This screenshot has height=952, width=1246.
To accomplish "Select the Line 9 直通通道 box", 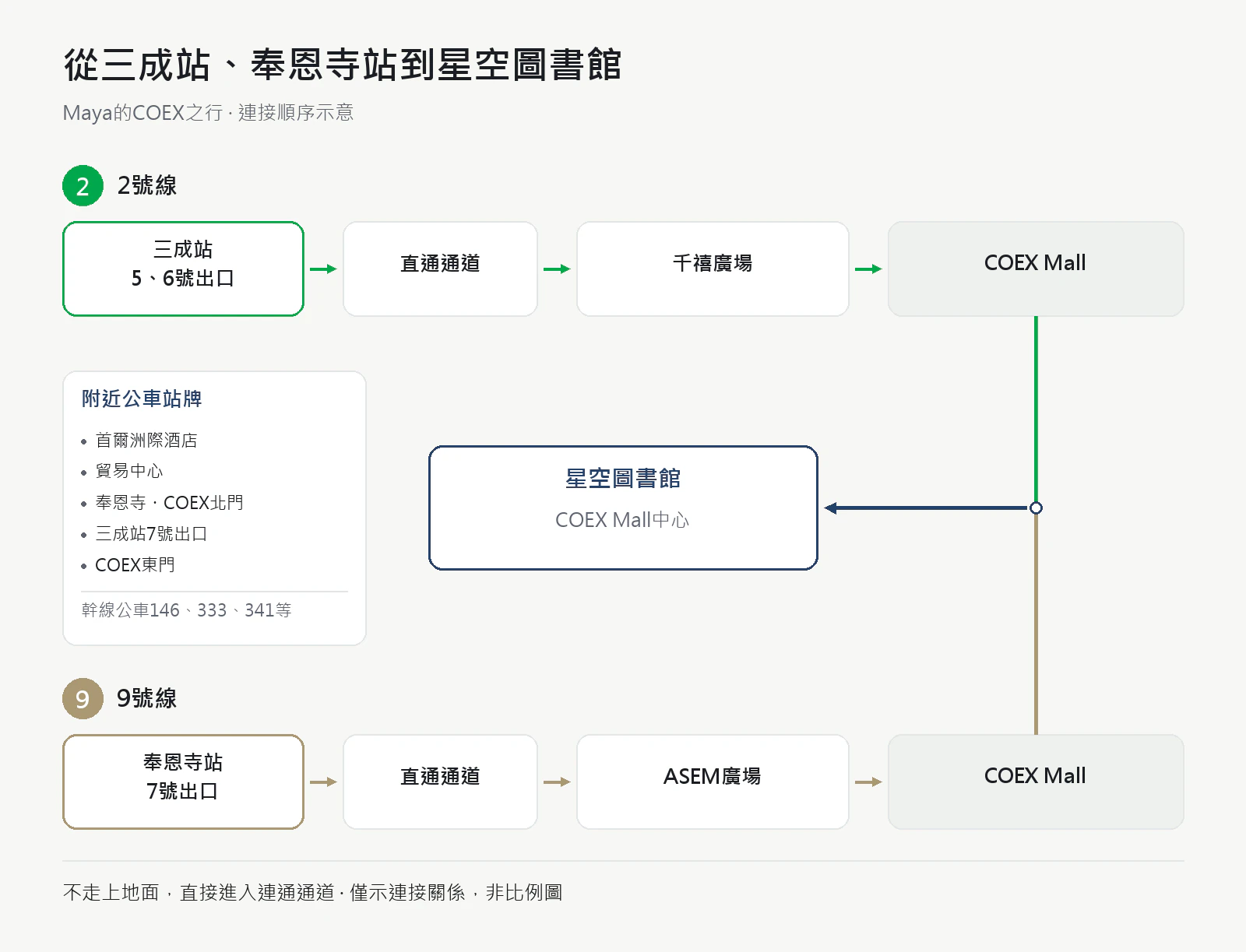I will 440,782.
